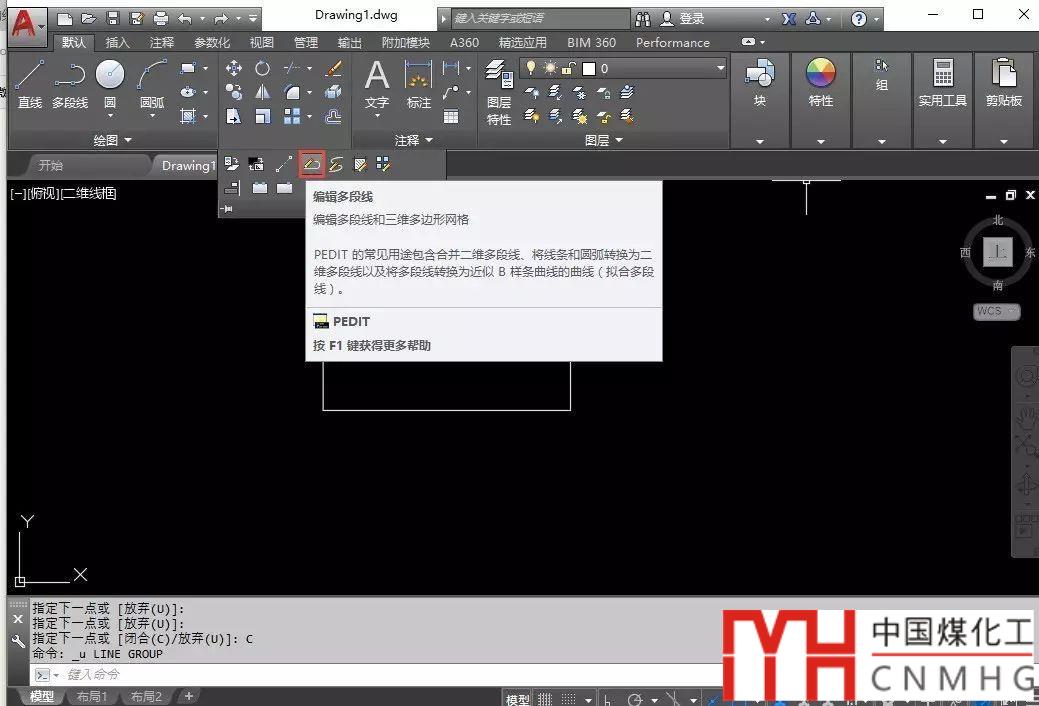Expand the Annotation (注释) panel flyout

click(x=414, y=140)
